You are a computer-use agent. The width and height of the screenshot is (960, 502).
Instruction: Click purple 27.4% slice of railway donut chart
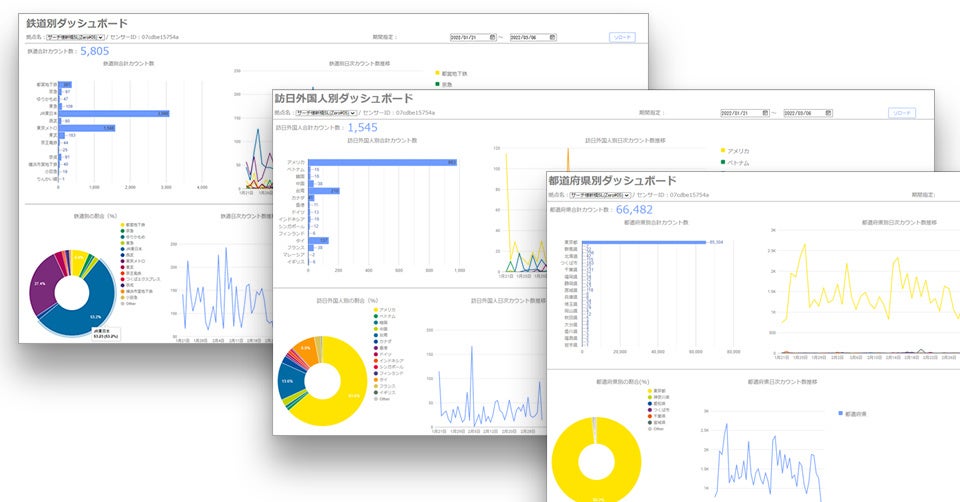point(42,283)
